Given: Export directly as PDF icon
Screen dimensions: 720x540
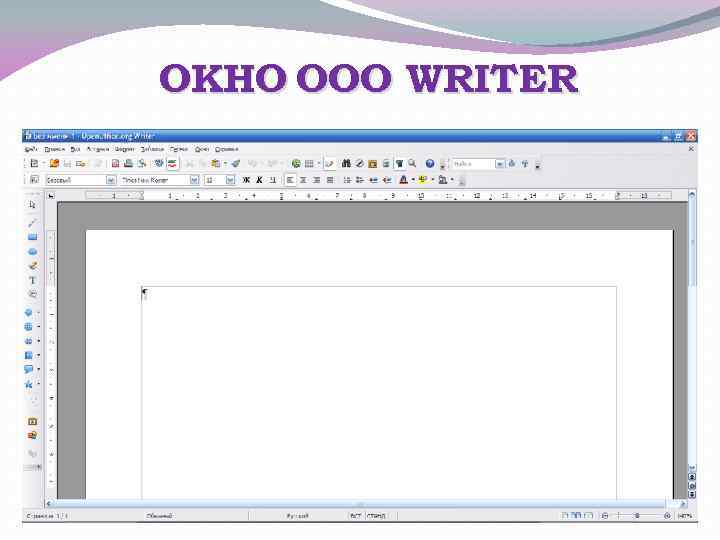Looking at the screenshot, I should pos(115,163).
